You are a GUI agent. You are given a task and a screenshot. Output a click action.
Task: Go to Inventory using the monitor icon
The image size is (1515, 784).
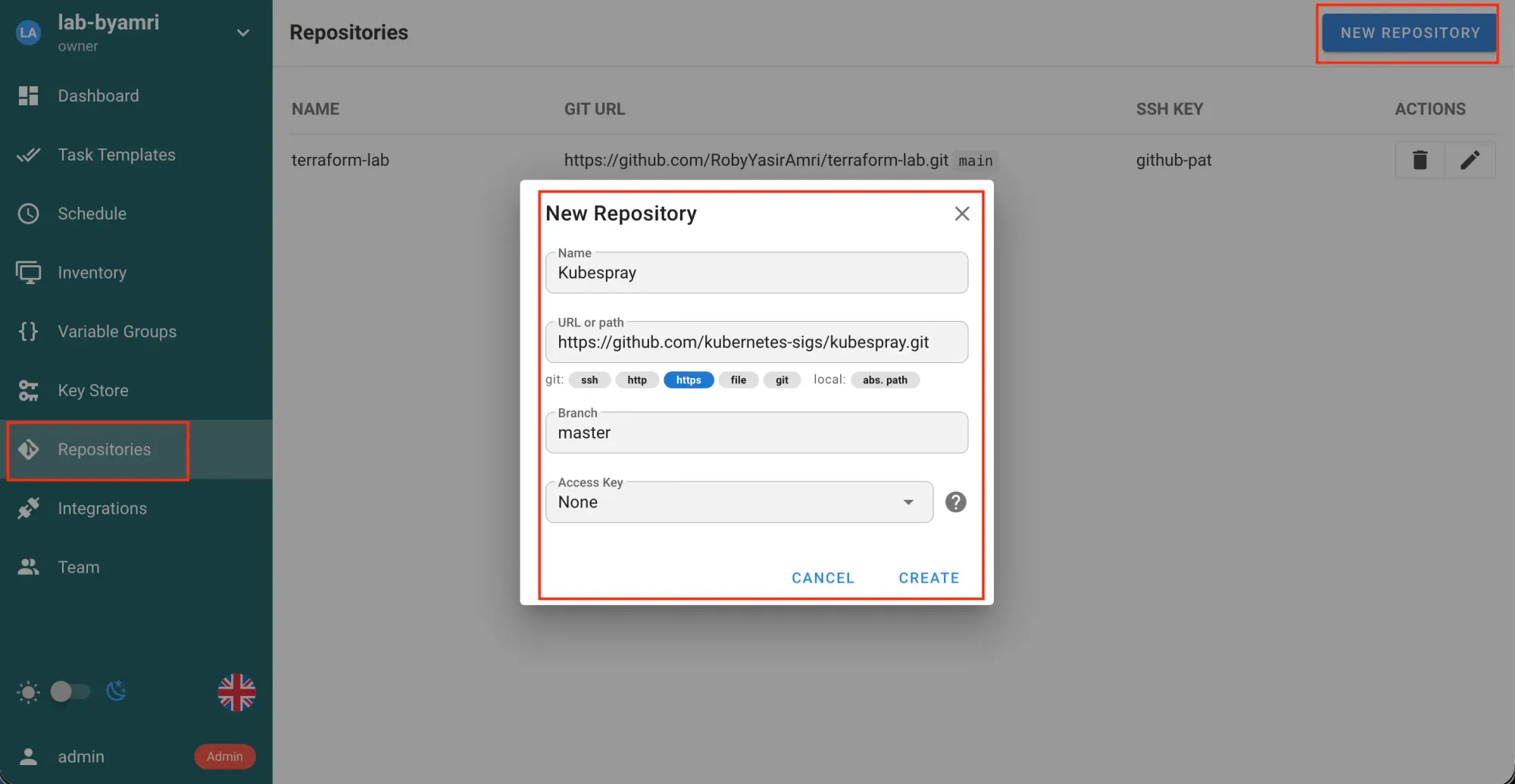[28, 273]
